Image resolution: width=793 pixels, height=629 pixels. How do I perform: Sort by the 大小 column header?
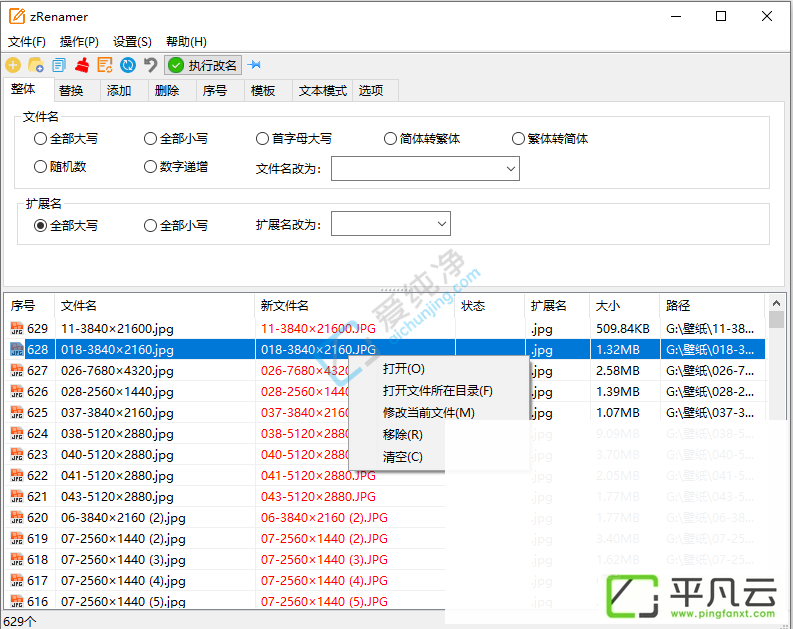click(x=625, y=305)
